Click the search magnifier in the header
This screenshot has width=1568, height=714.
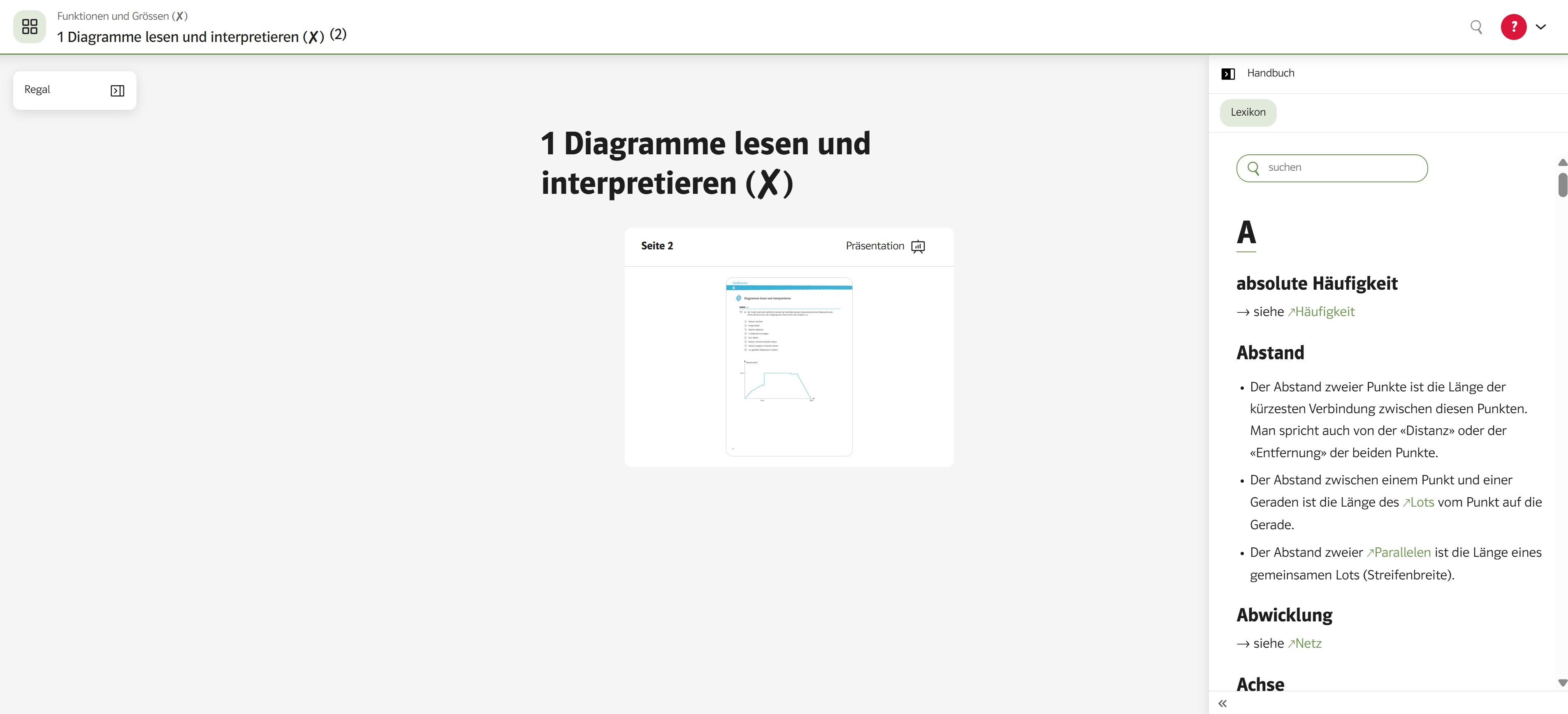pyautogui.click(x=1476, y=27)
